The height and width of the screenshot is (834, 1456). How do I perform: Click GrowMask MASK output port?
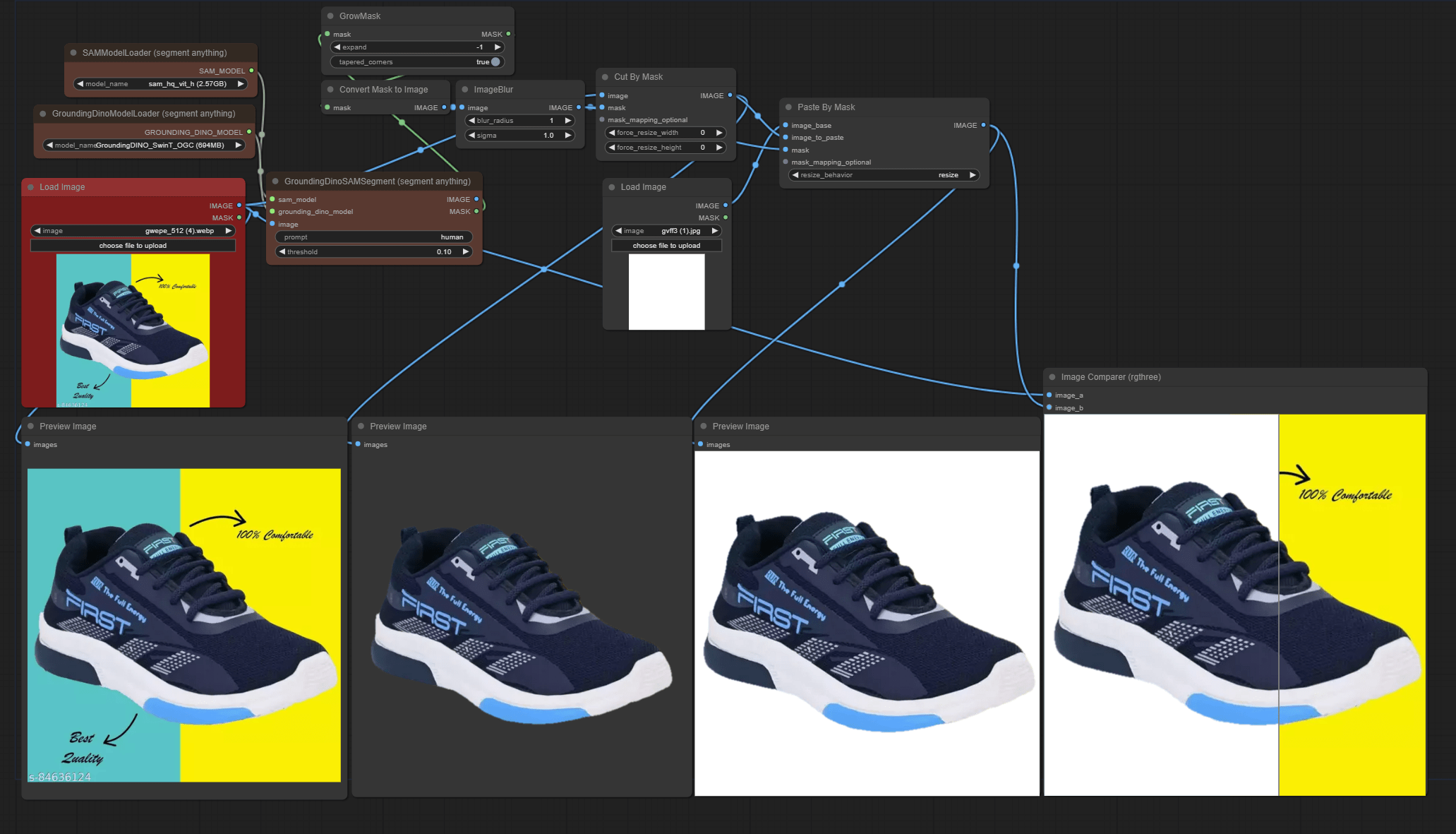[x=508, y=34]
